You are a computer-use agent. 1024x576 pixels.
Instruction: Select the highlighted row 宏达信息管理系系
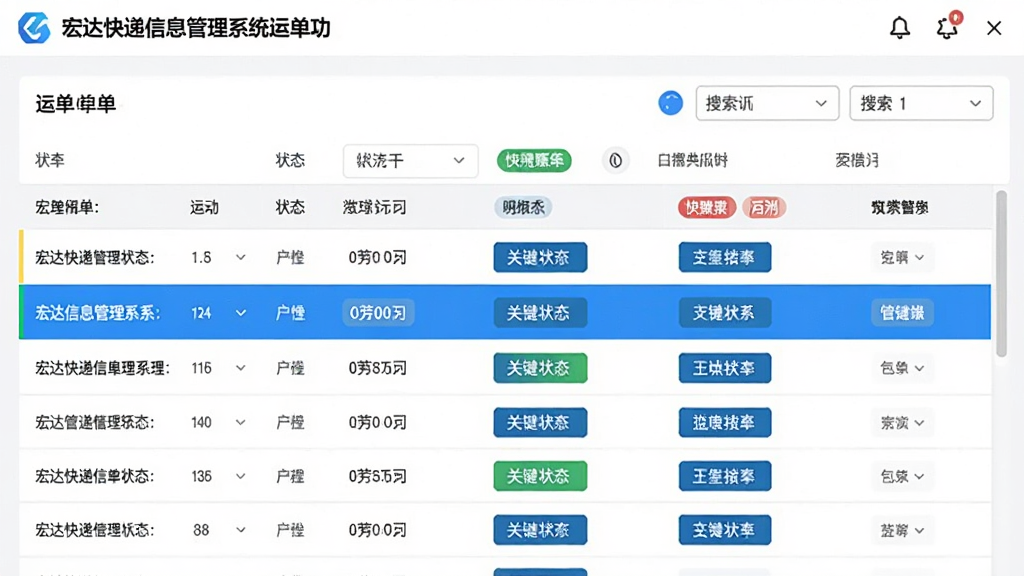click(x=505, y=312)
